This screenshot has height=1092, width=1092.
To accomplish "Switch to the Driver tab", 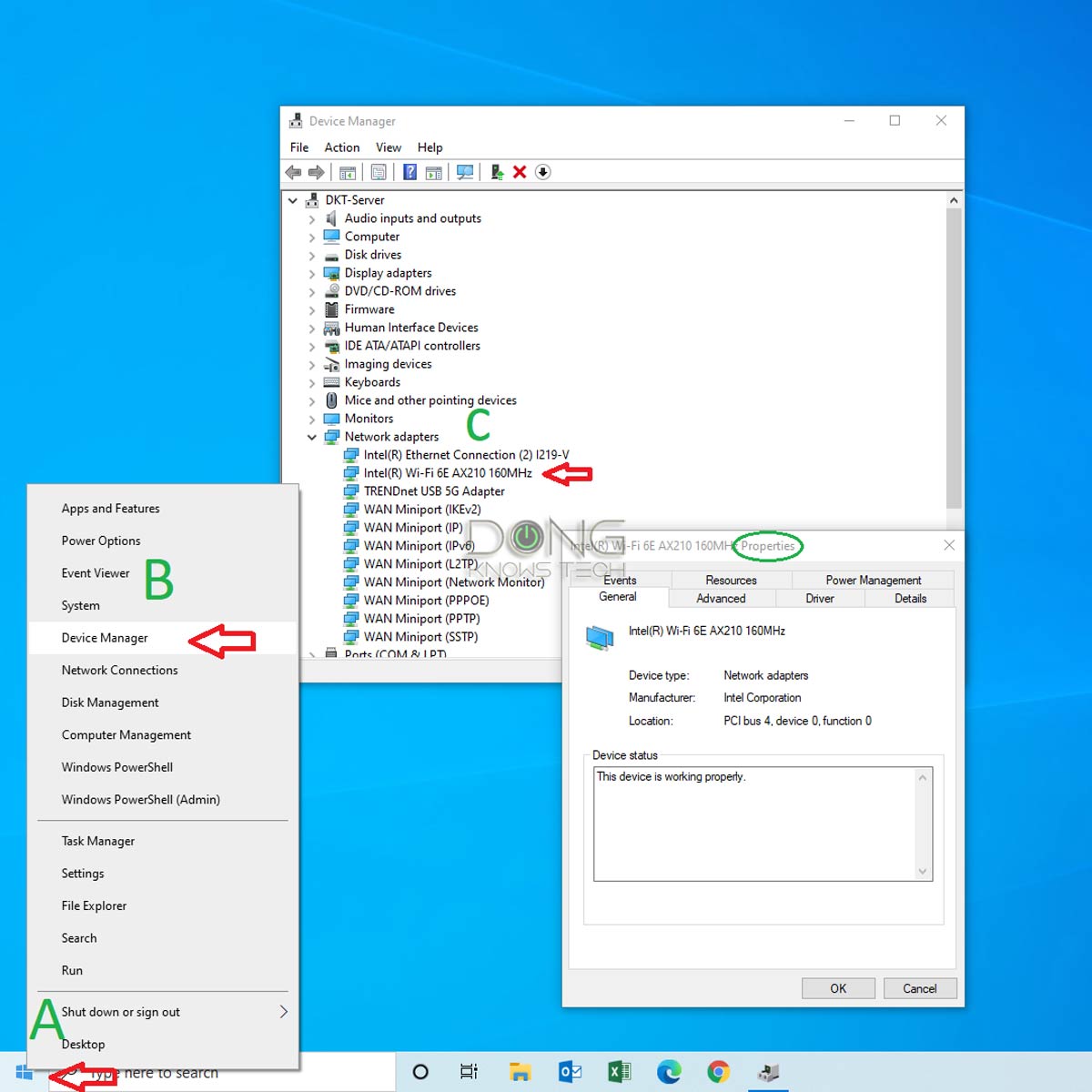I will pyautogui.click(x=819, y=598).
